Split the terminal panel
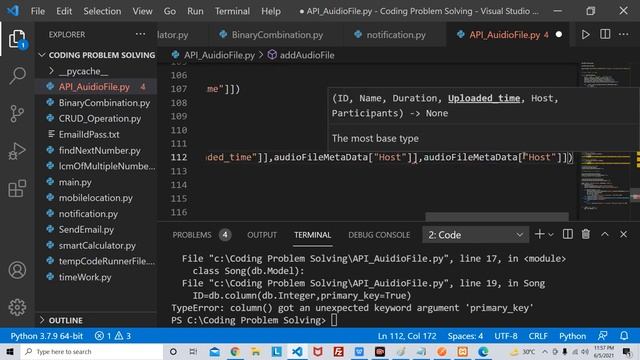The width and height of the screenshot is (640, 360). tap(567, 234)
